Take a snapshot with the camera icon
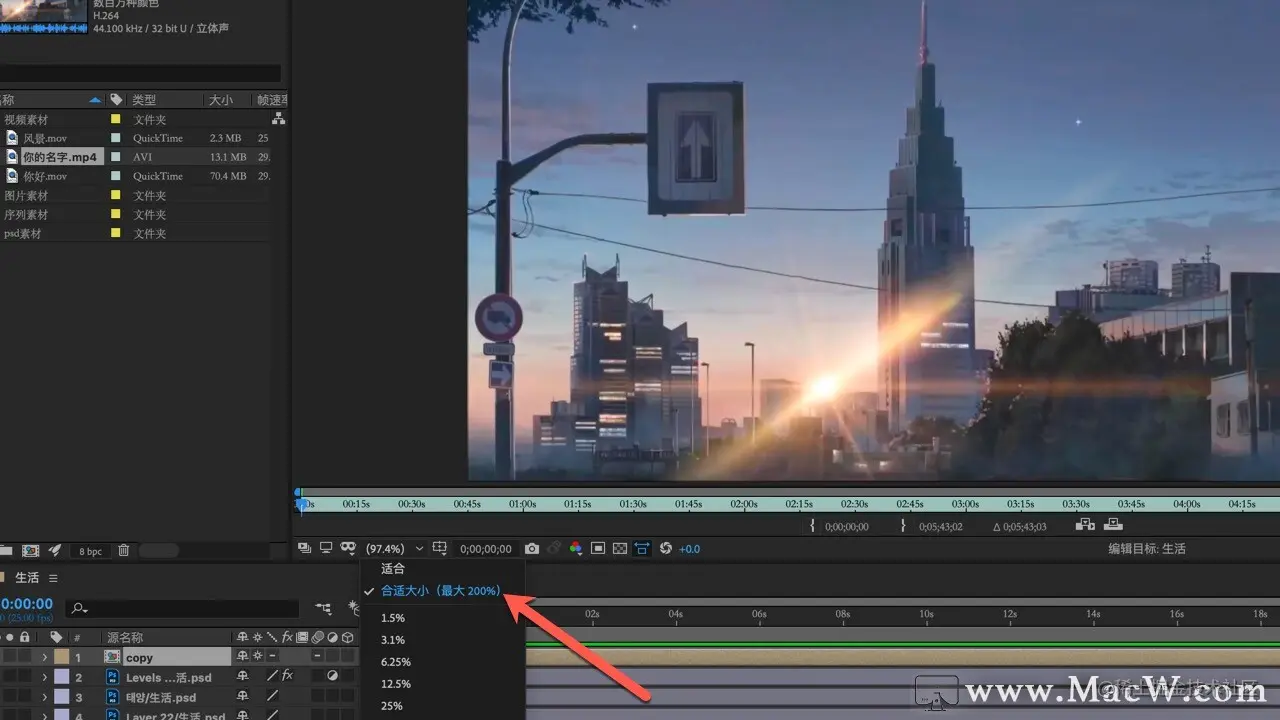 pos(532,549)
